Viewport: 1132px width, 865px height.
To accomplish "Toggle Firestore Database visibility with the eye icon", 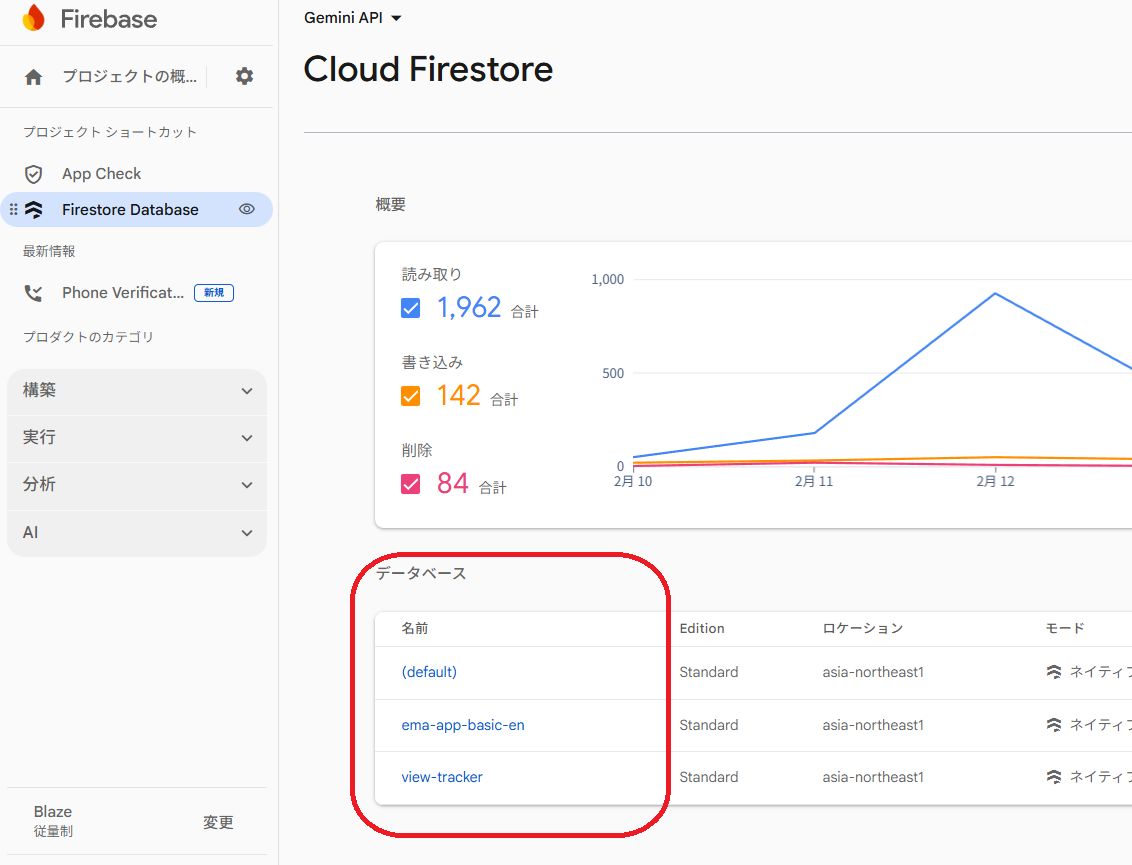I will click(246, 209).
